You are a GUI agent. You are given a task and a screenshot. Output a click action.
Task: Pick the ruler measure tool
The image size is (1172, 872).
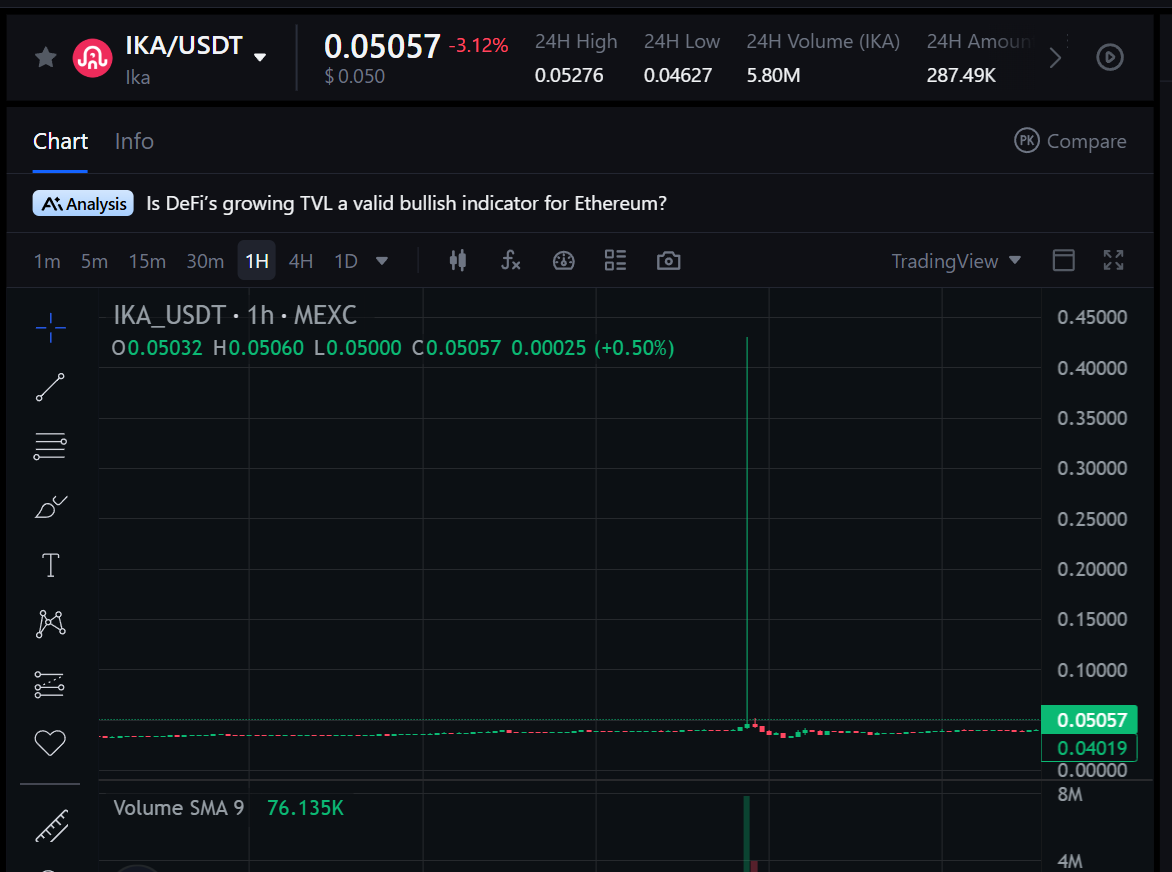(50, 826)
